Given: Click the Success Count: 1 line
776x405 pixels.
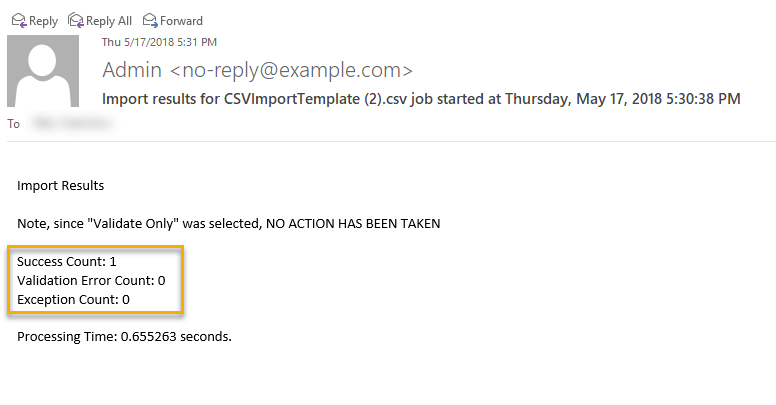Looking at the screenshot, I should (x=67, y=261).
